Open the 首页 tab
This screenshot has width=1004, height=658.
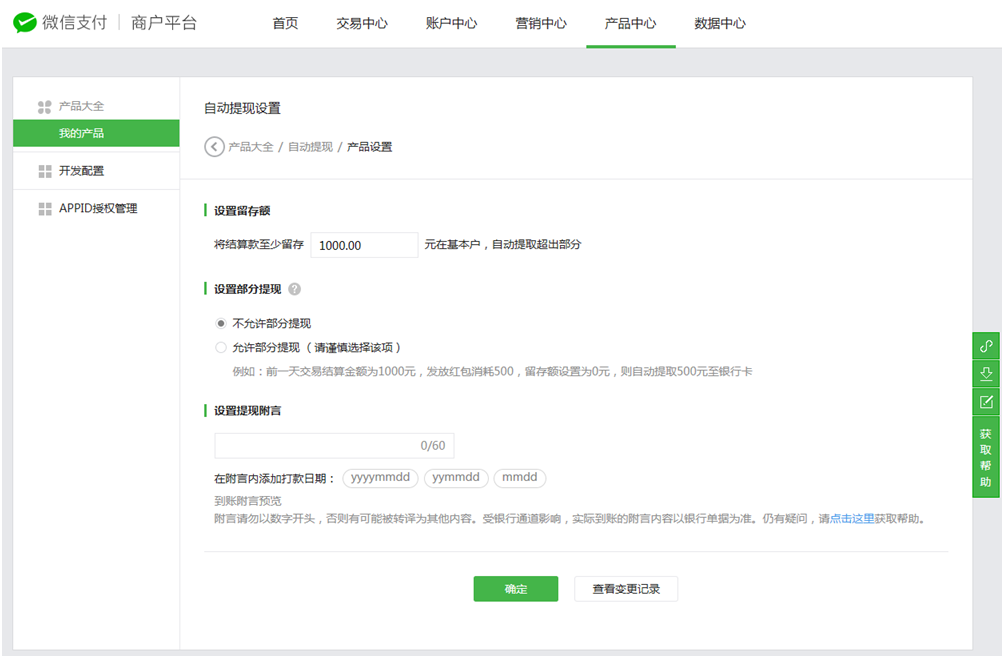coord(286,23)
